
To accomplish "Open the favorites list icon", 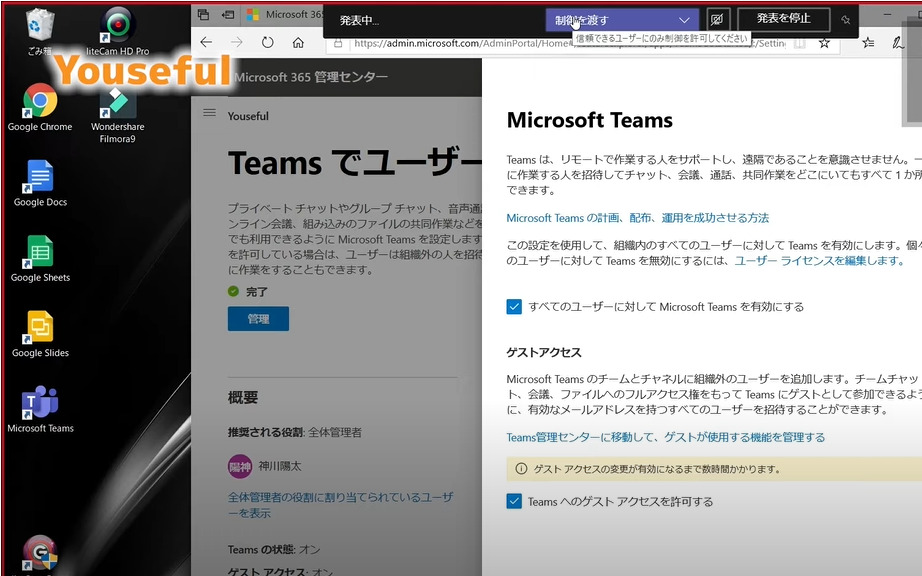I will (x=868, y=42).
